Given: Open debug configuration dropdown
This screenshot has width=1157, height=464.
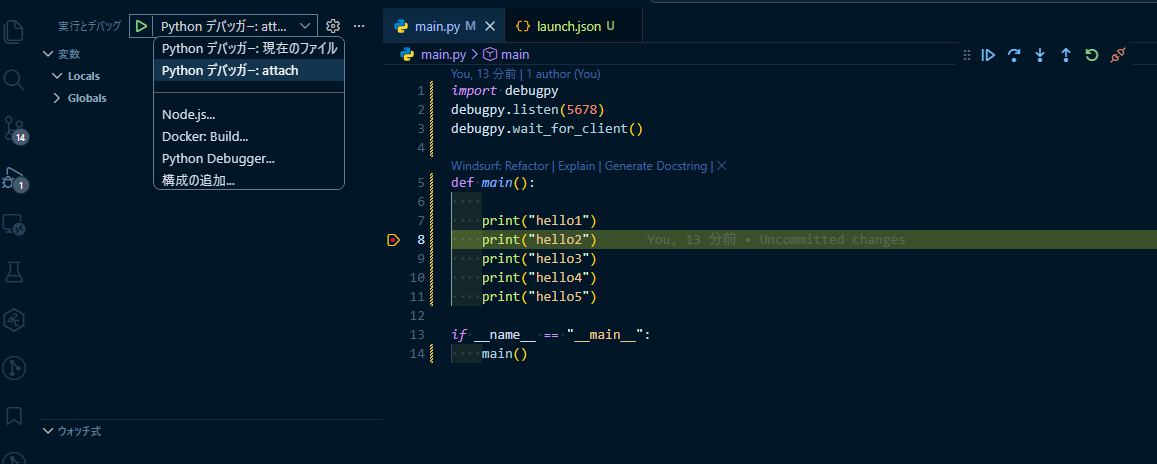Looking at the screenshot, I should pyautogui.click(x=235, y=26).
